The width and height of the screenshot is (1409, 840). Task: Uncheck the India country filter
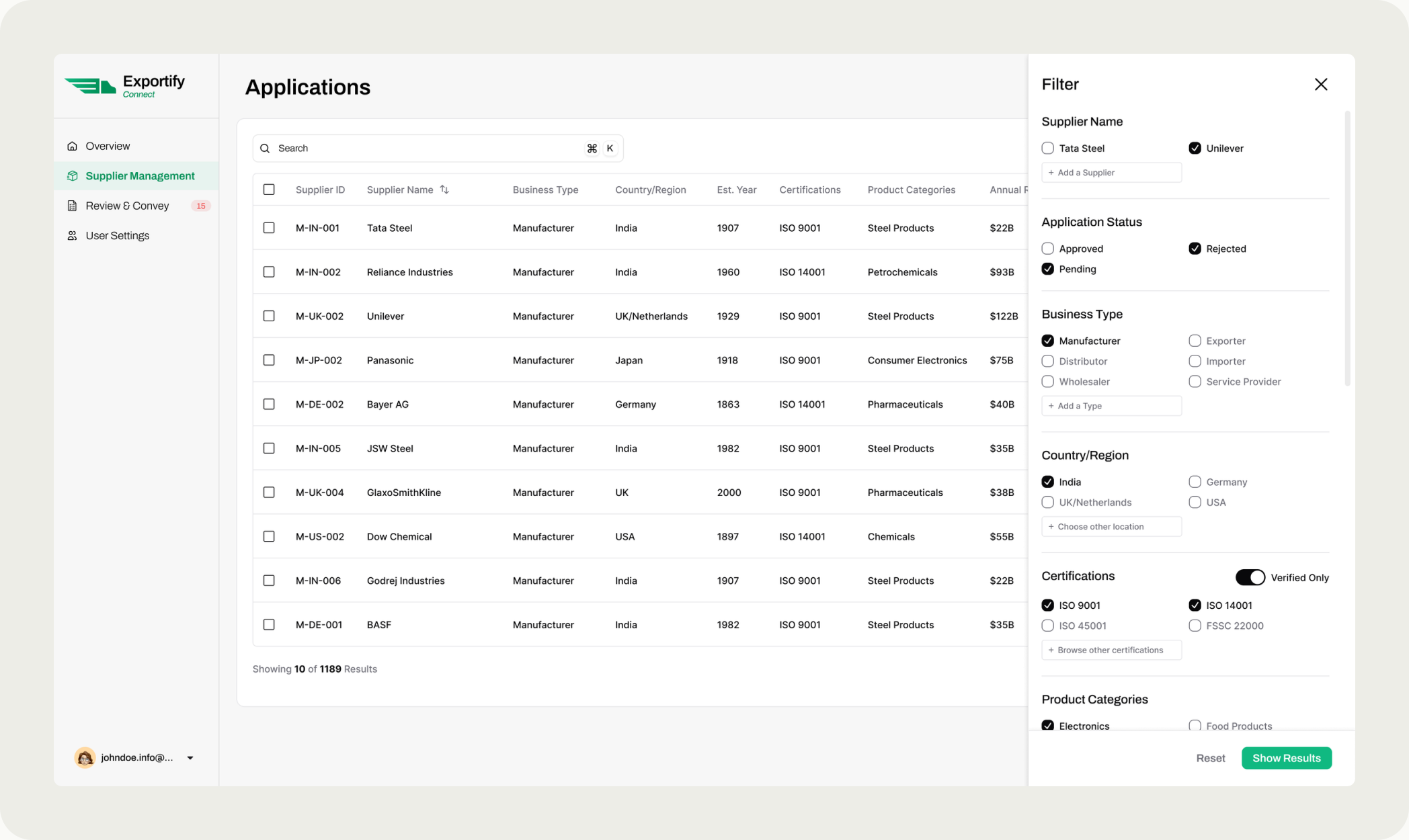[x=1047, y=482]
